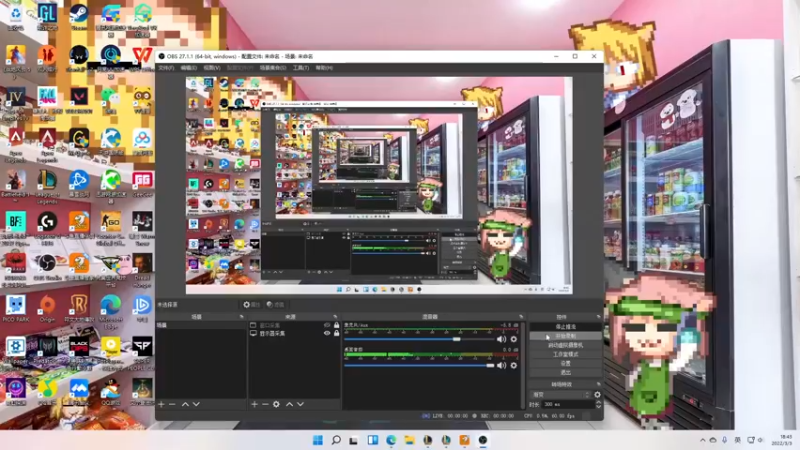Launch GeeGee desktop shortcut
The height and width of the screenshot is (450, 800).
pos(142,184)
